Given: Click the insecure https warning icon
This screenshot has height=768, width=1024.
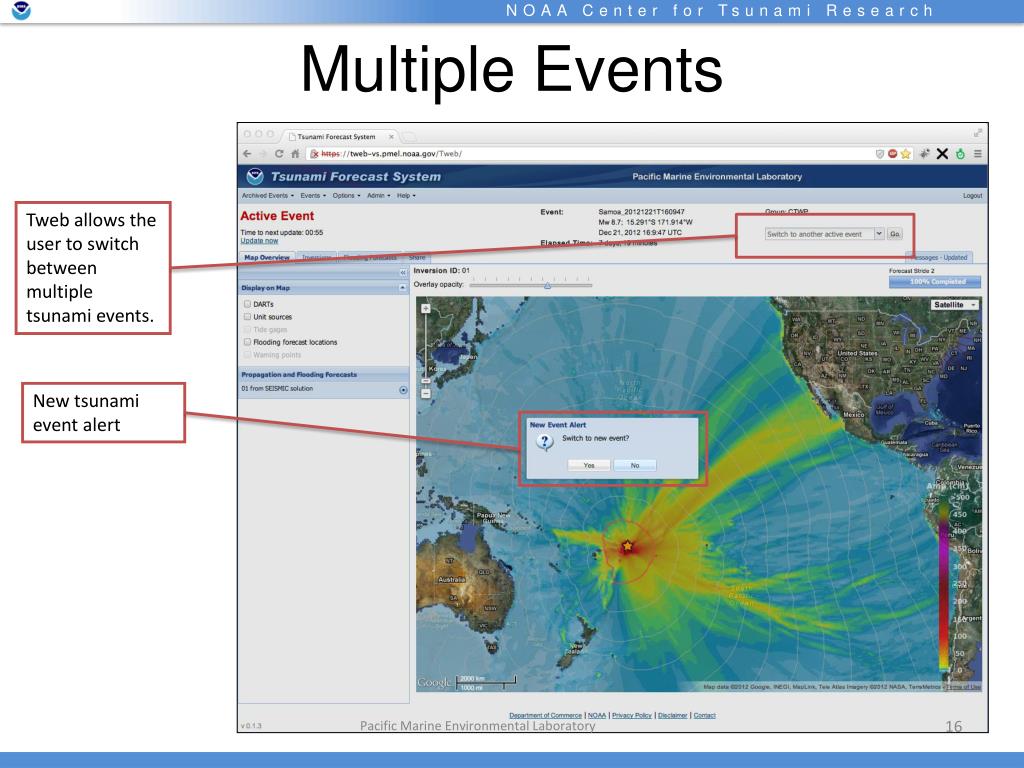Looking at the screenshot, I should tap(314, 154).
